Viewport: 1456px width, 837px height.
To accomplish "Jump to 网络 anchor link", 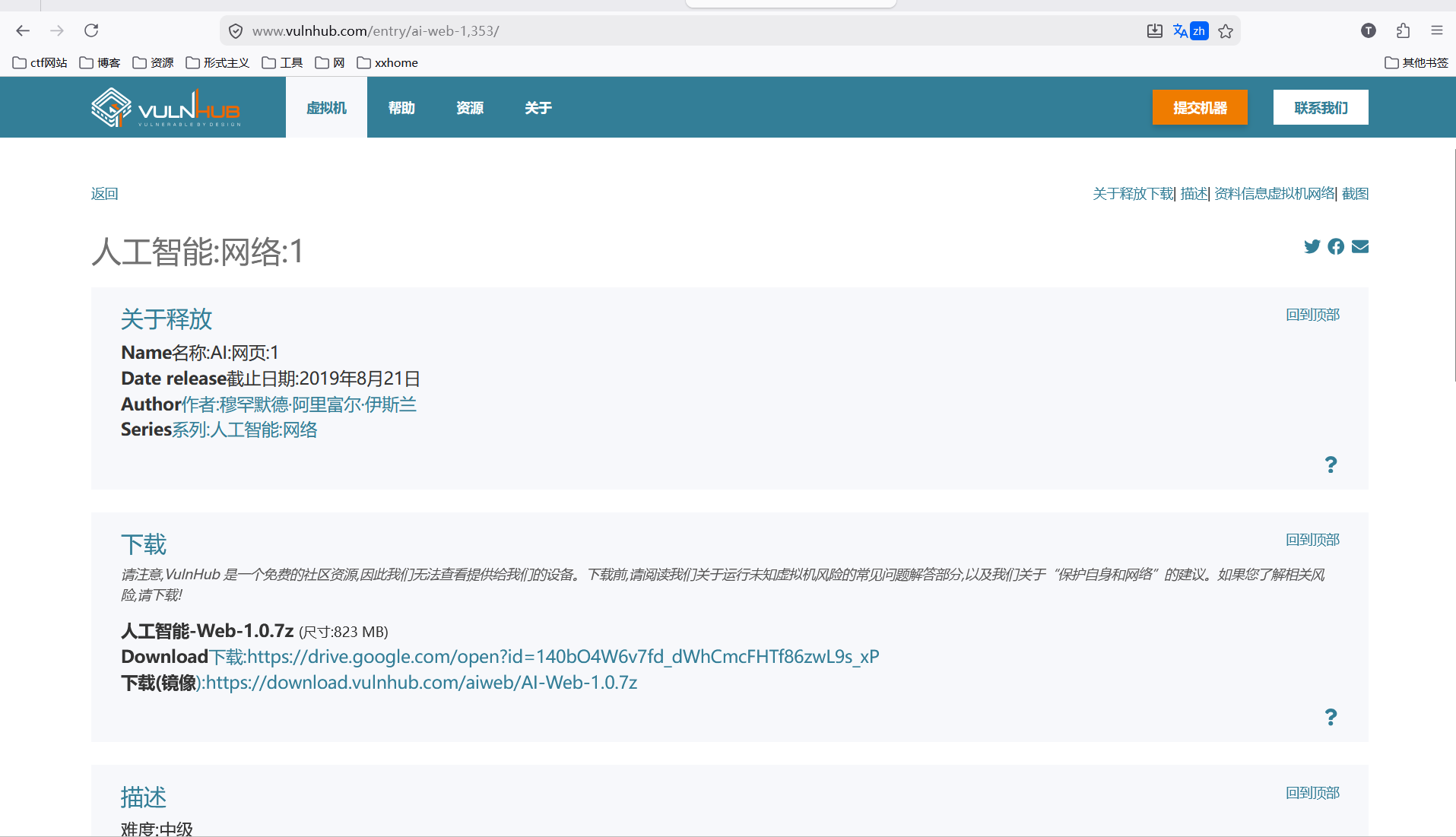I will (1321, 194).
